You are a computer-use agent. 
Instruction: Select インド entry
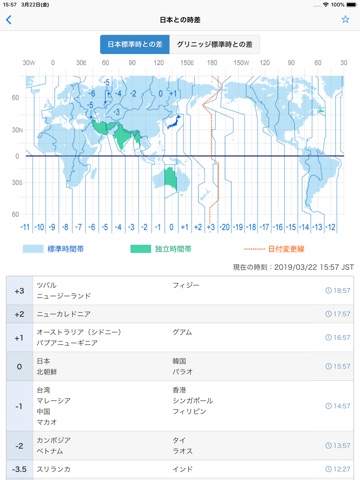point(182,469)
